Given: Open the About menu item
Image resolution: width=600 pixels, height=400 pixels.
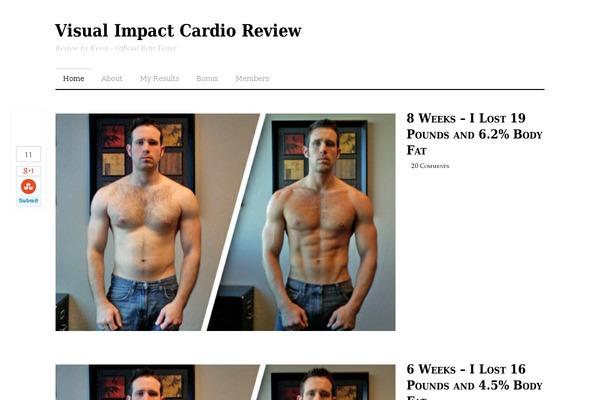Looking at the screenshot, I should click(112, 78).
